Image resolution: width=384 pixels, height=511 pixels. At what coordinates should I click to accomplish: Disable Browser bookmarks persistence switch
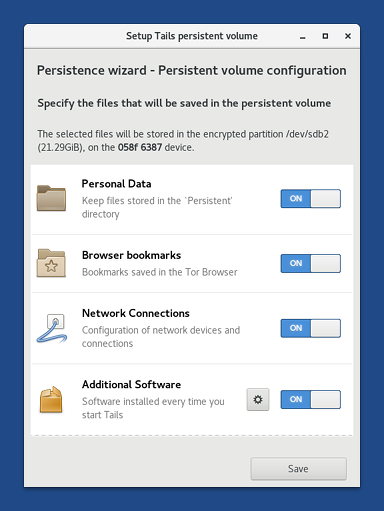[x=311, y=263]
